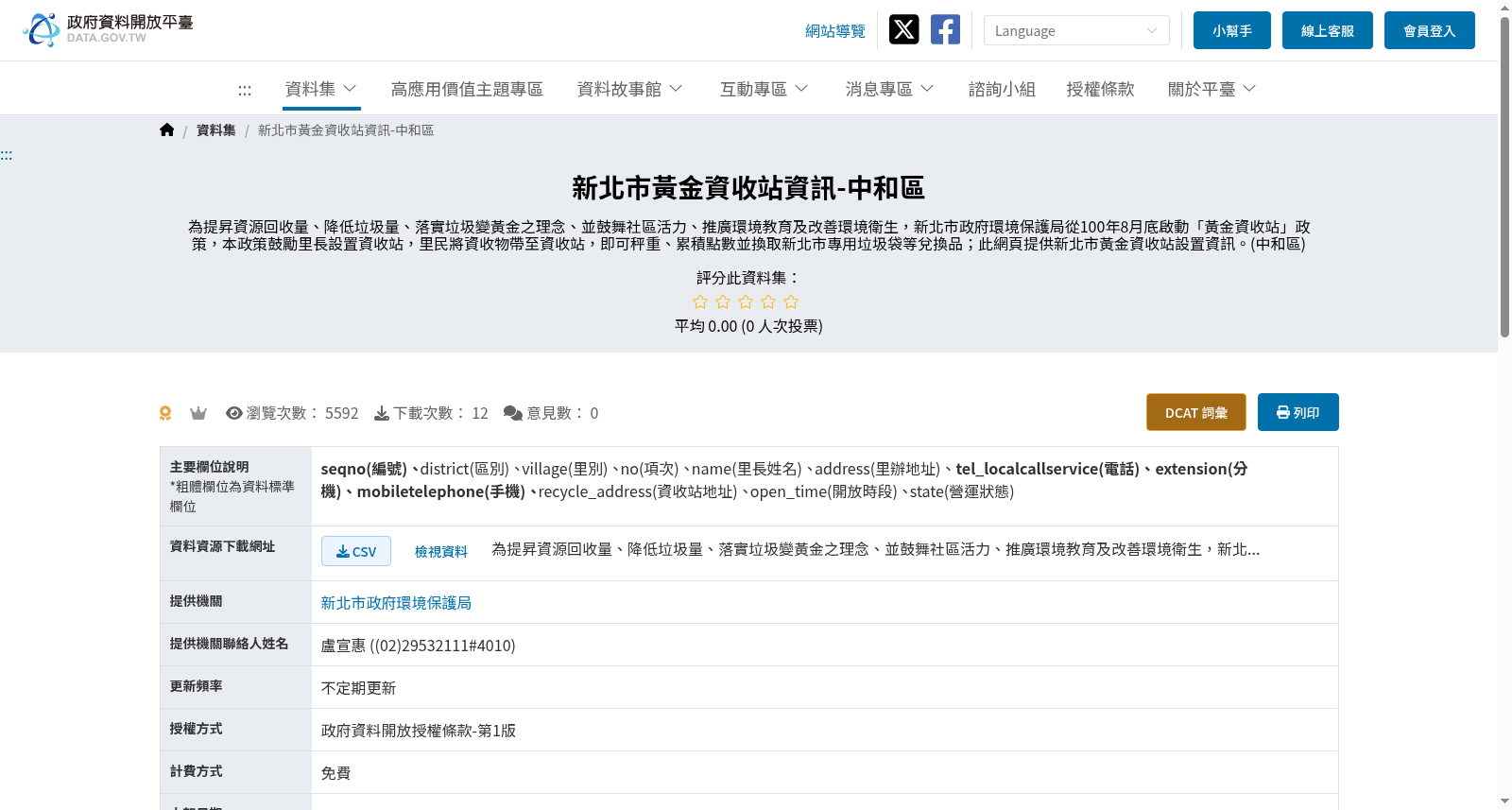Expand the 資料故事館 menu
1512x810 pixels.
click(x=630, y=89)
